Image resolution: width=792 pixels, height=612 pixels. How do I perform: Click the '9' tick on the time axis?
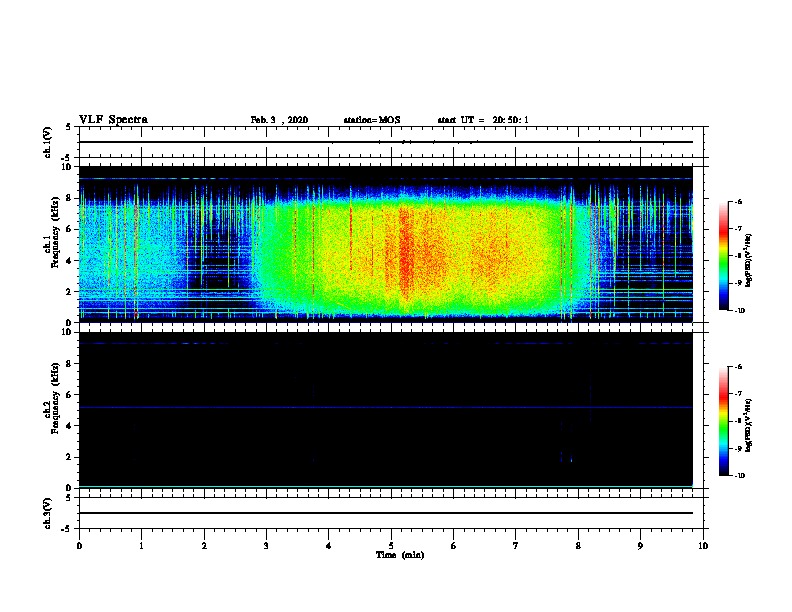pos(640,546)
